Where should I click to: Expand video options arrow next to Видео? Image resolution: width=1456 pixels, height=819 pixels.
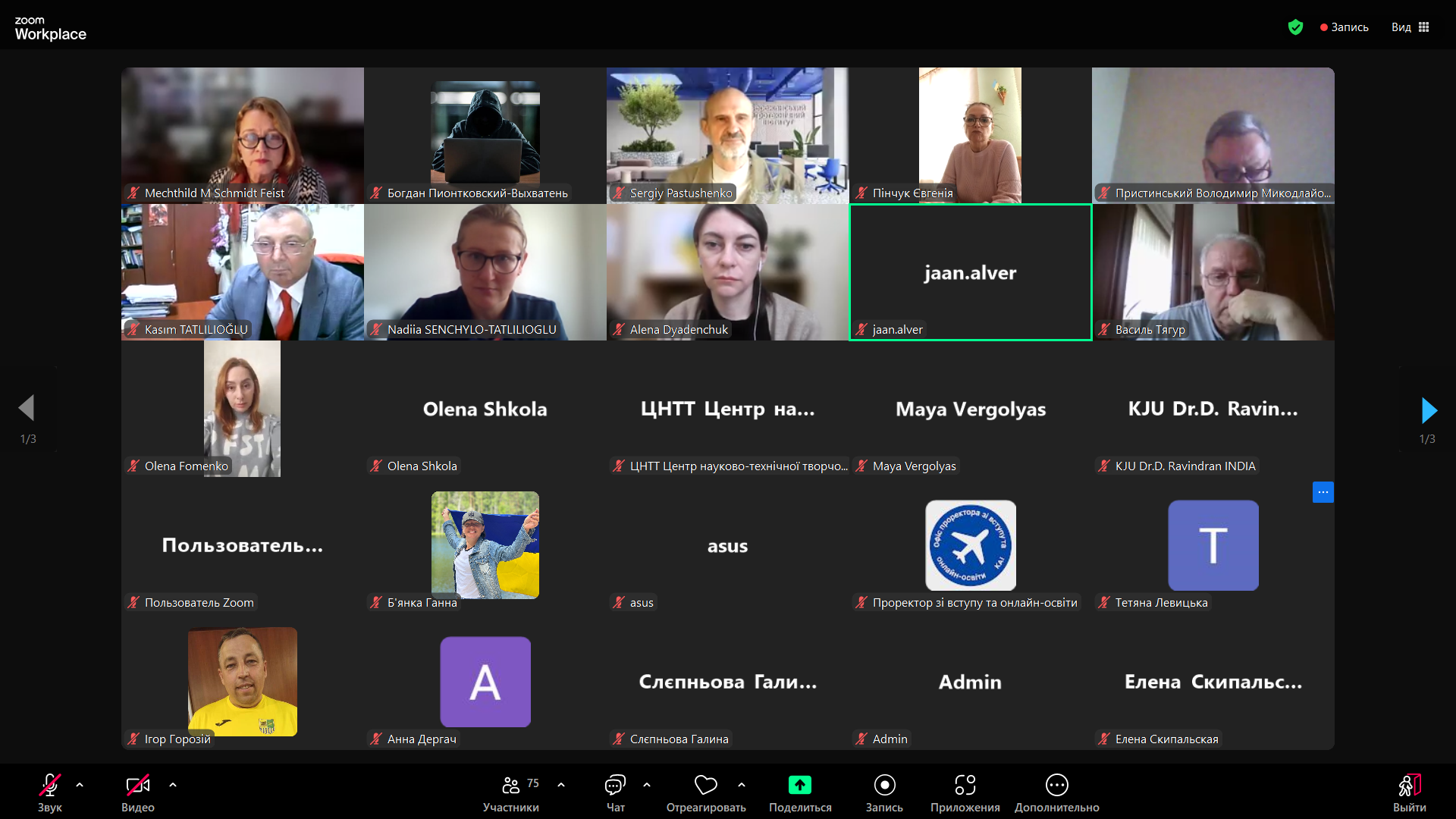(x=173, y=786)
